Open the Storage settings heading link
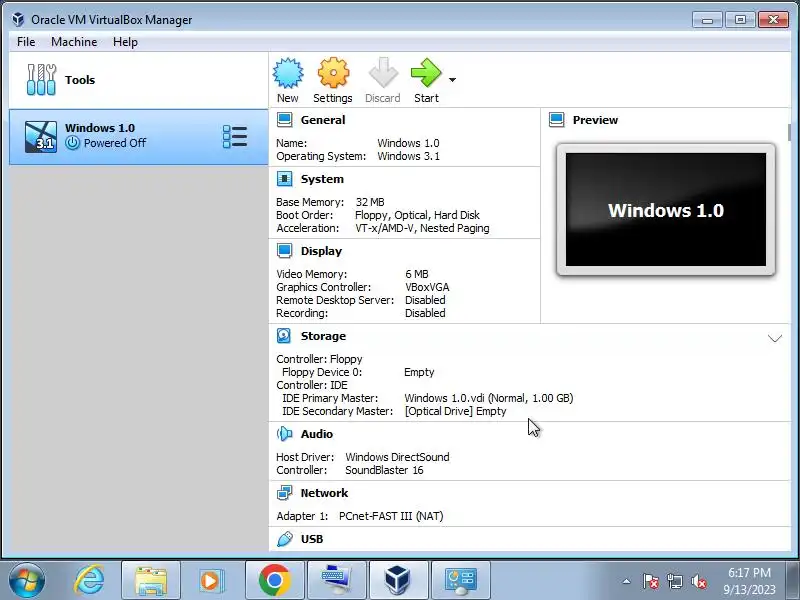Image resolution: width=800 pixels, height=600 pixels. pos(323,336)
